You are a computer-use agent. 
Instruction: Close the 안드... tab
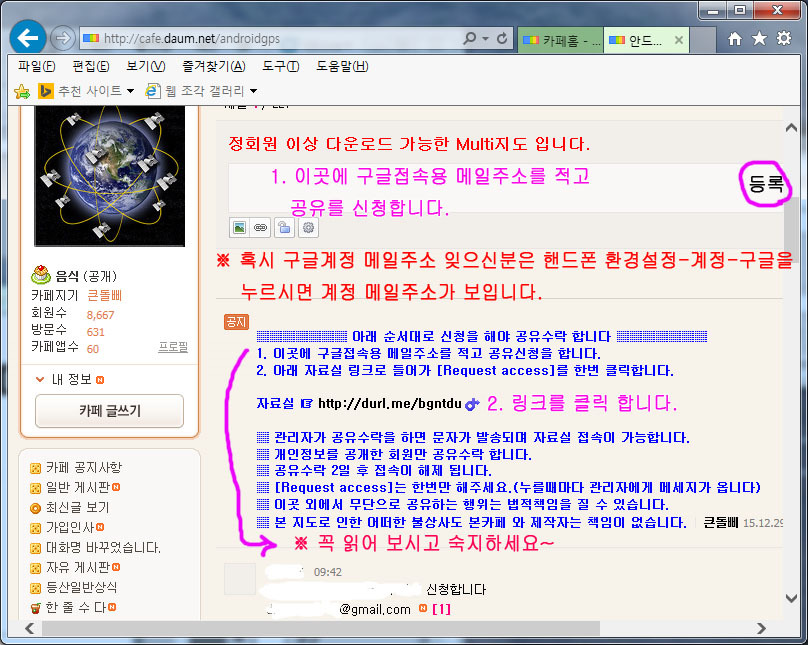[679, 40]
